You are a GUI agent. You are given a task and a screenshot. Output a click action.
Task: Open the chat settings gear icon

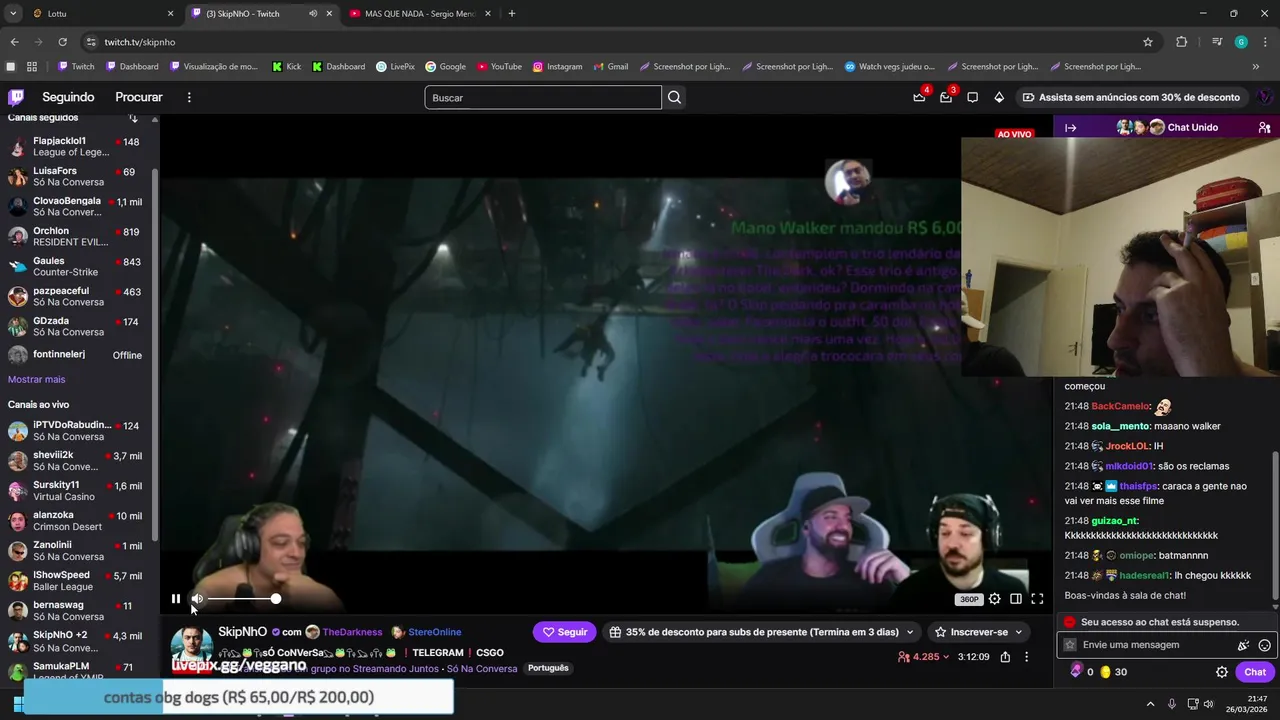tap(1221, 672)
